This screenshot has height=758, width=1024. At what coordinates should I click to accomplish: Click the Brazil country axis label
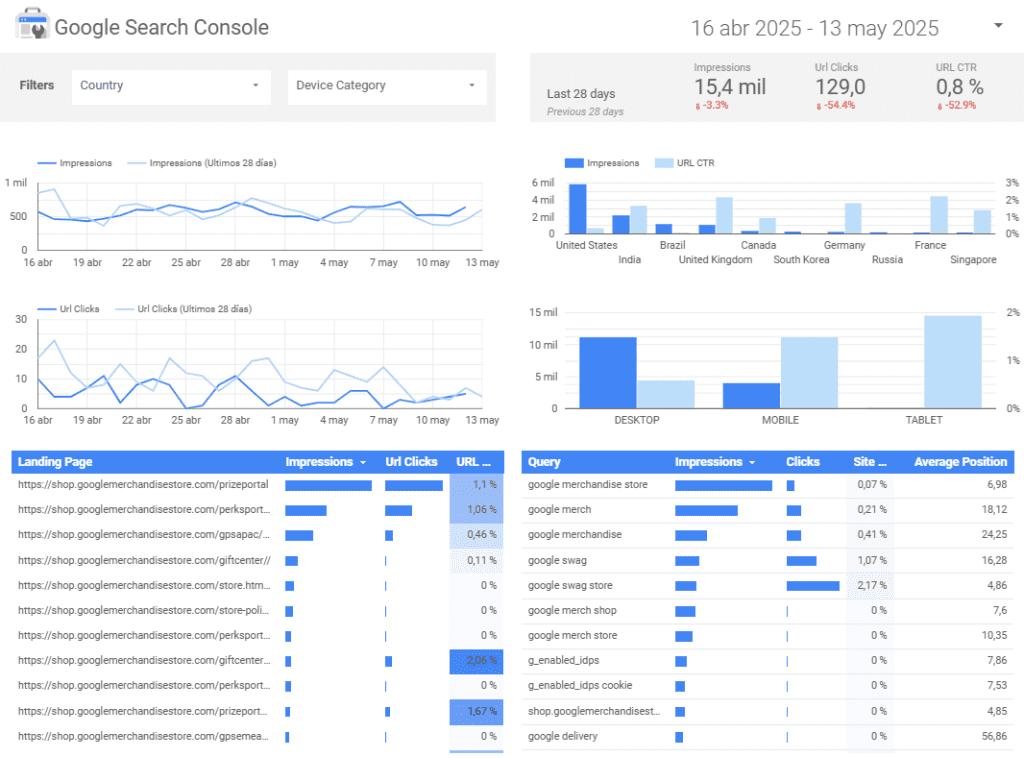pyautogui.click(x=672, y=245)
